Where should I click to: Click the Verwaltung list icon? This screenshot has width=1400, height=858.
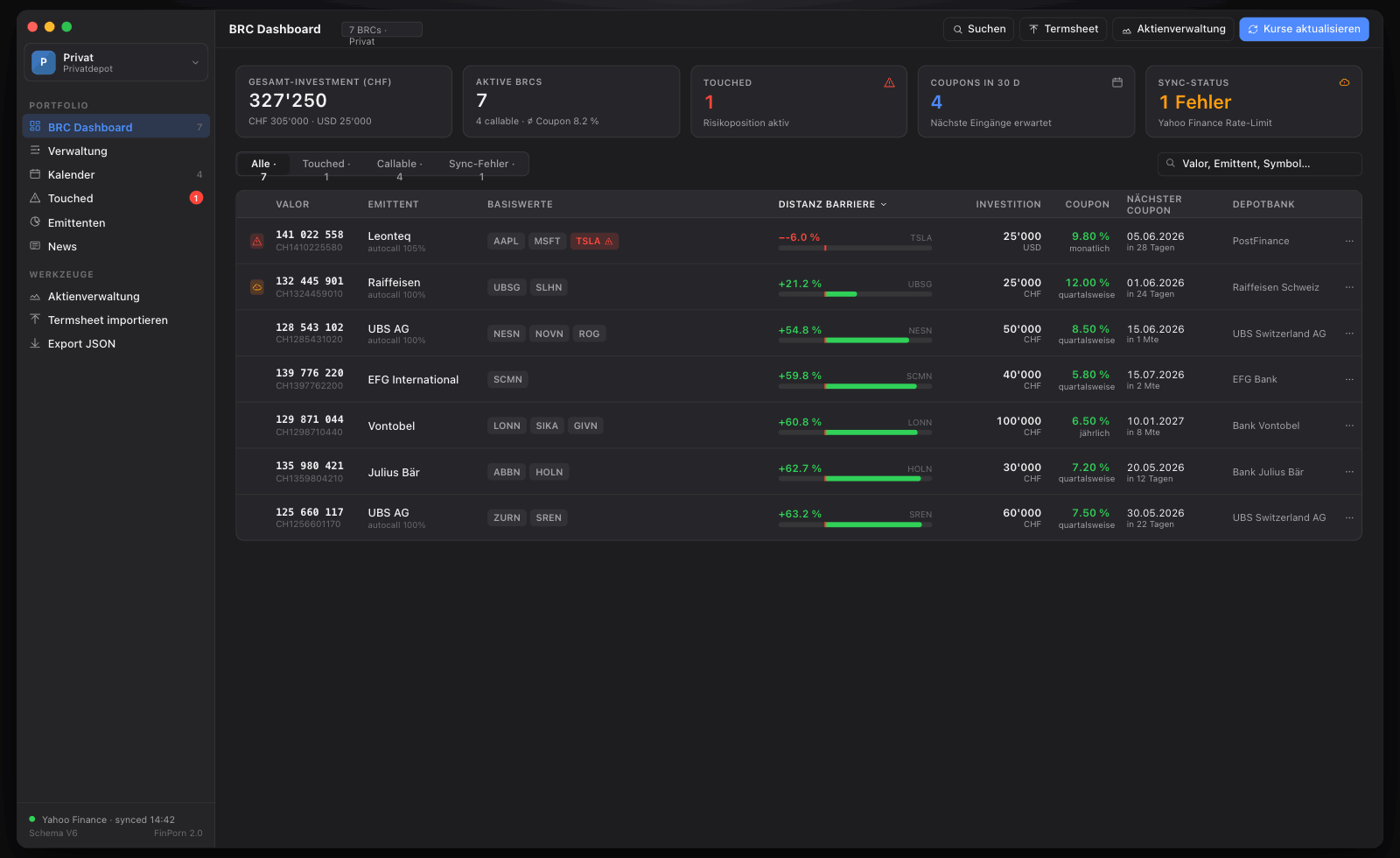35,151
